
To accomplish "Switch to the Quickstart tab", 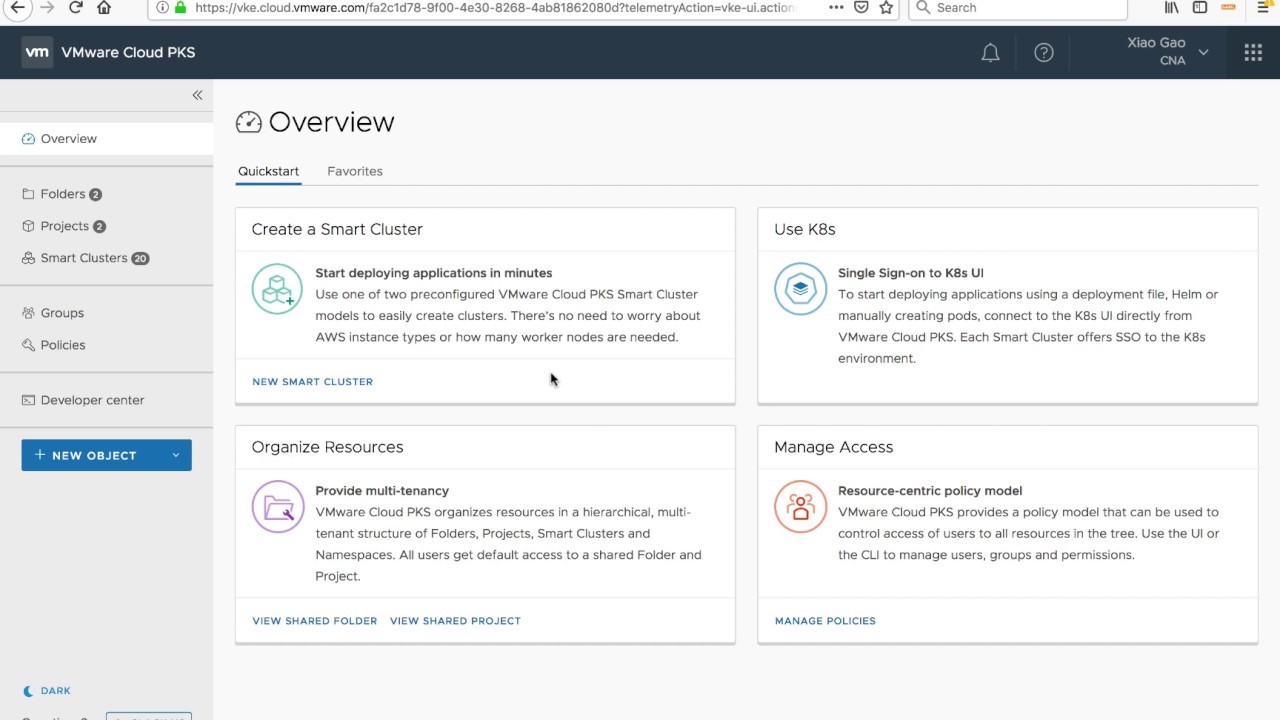I will 268,171.
